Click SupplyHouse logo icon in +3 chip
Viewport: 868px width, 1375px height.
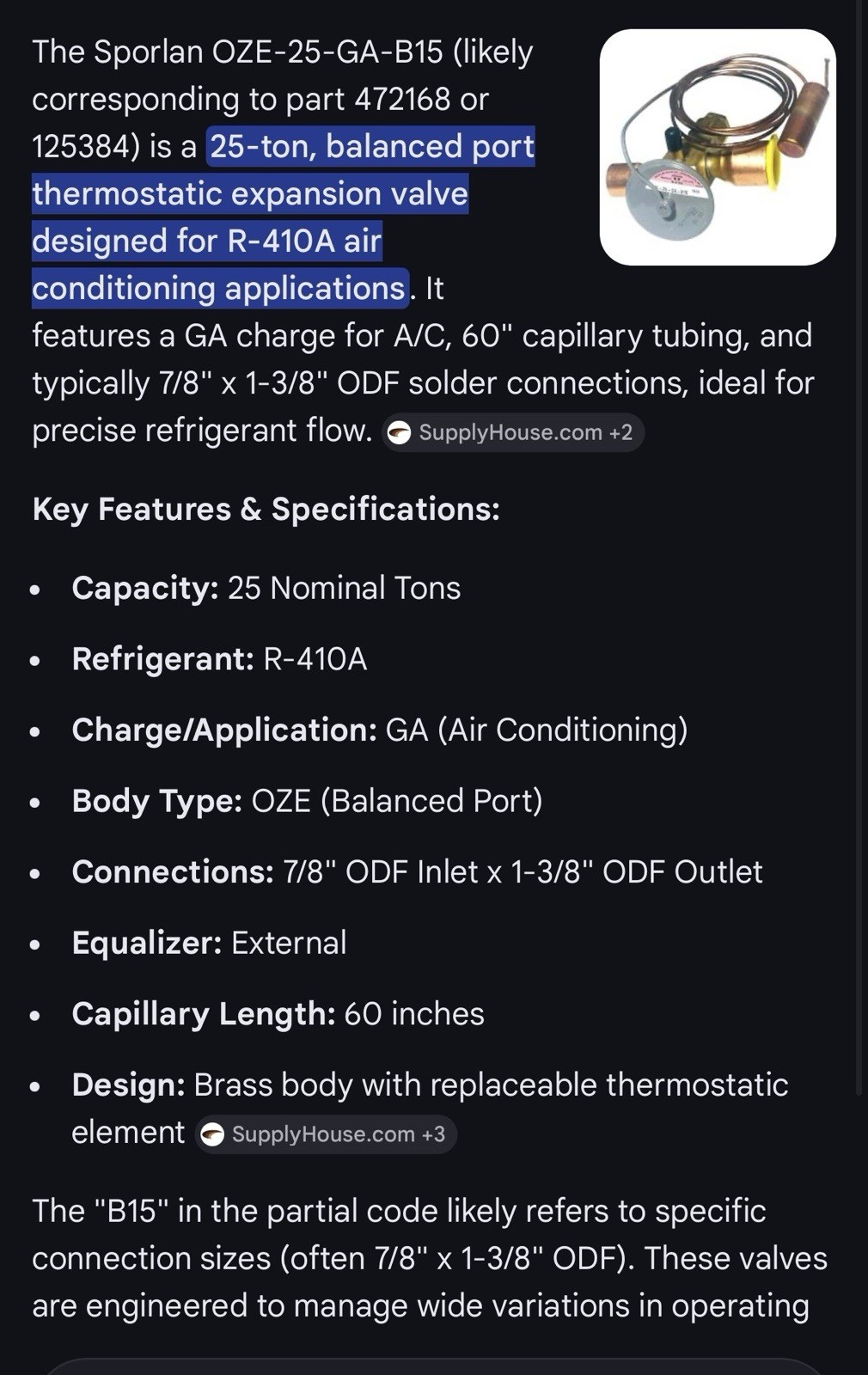click(212, 1135)
